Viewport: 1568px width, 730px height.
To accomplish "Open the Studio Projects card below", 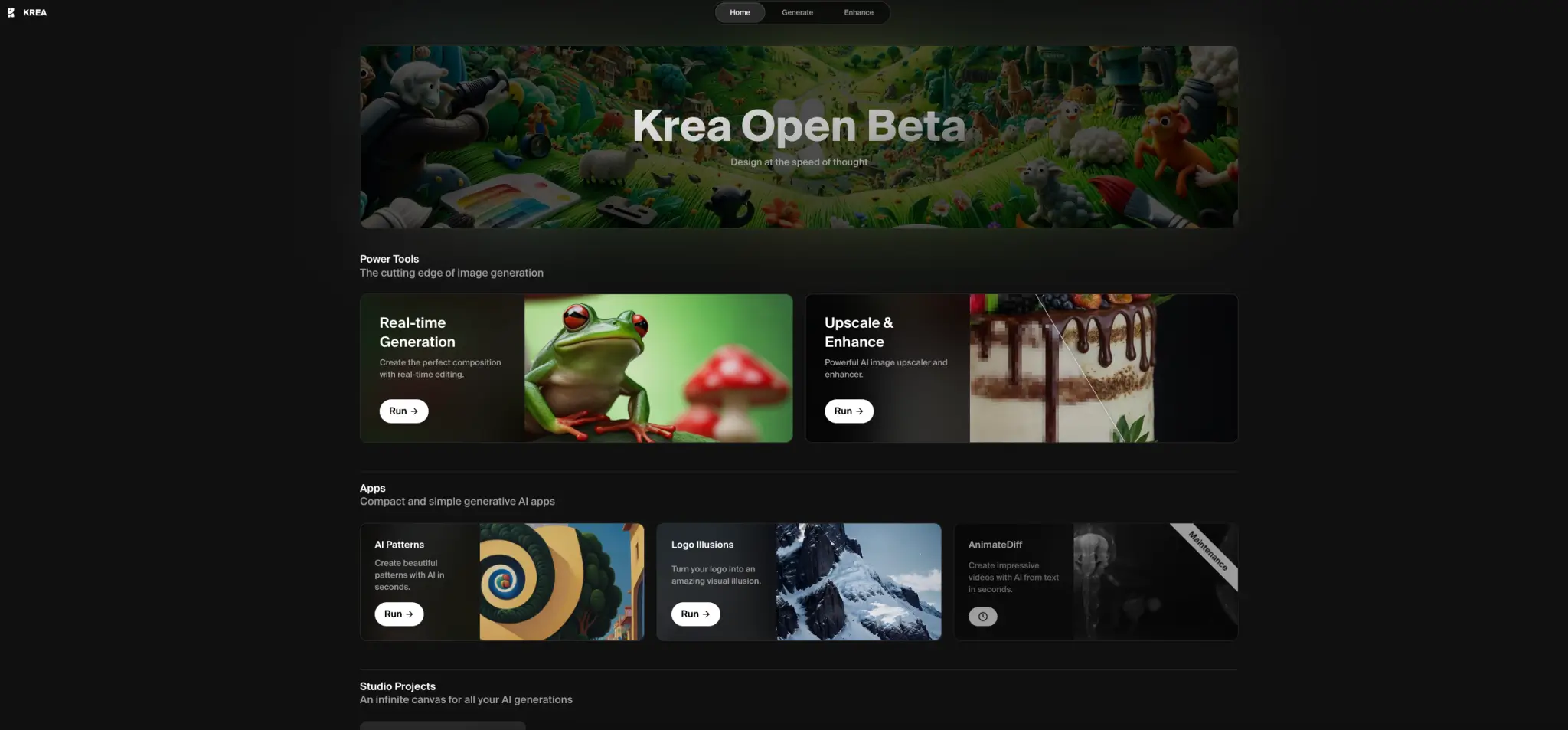I will tap(443, 725).
